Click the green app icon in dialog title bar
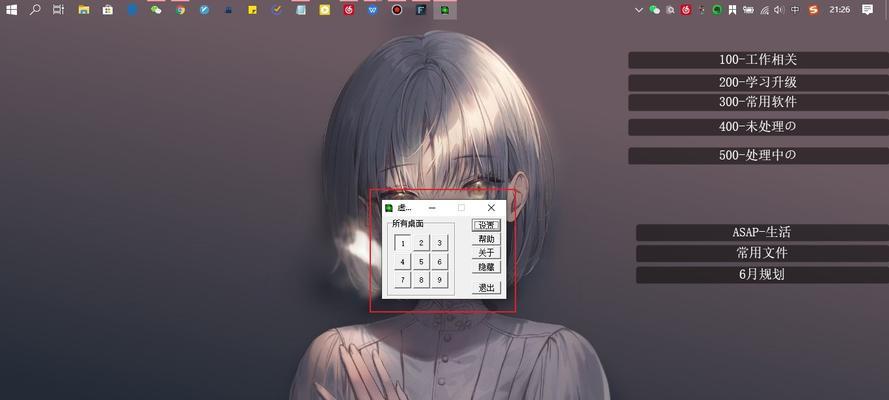The height and width of the screenshot is (400, 889). [389, 208]
